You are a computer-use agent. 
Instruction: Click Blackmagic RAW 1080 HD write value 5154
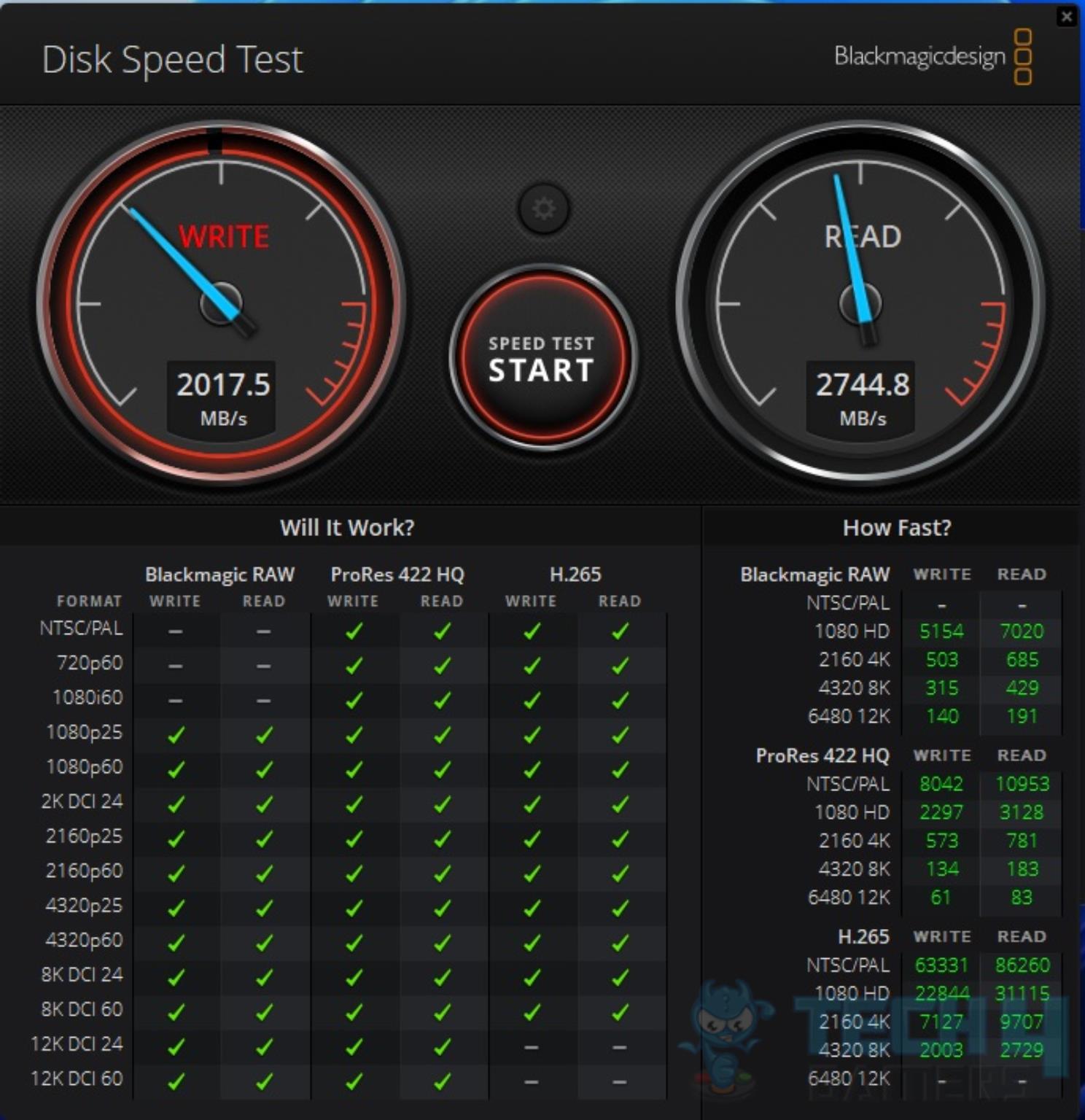[941, 631]
